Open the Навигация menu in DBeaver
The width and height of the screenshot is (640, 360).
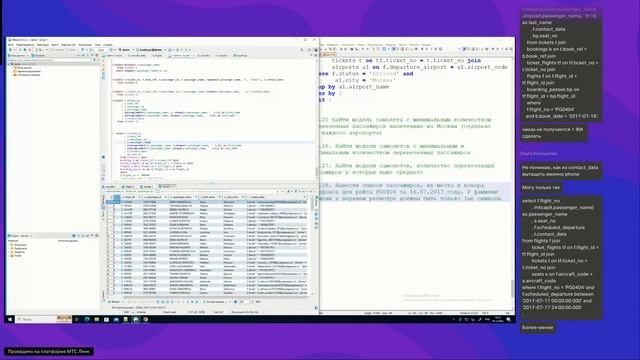tap(43, 44)
